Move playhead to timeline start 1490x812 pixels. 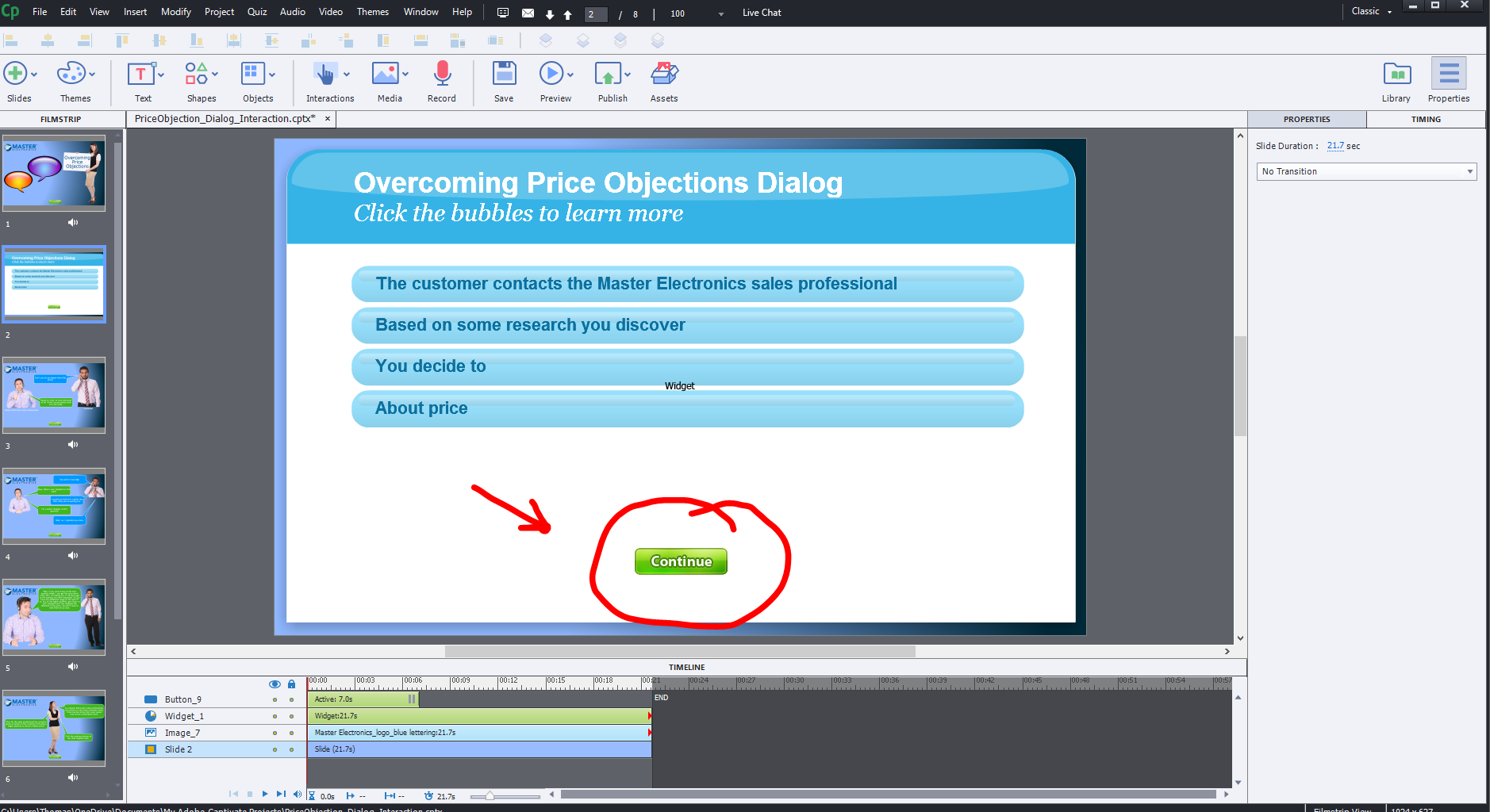(x=234, y=794)
